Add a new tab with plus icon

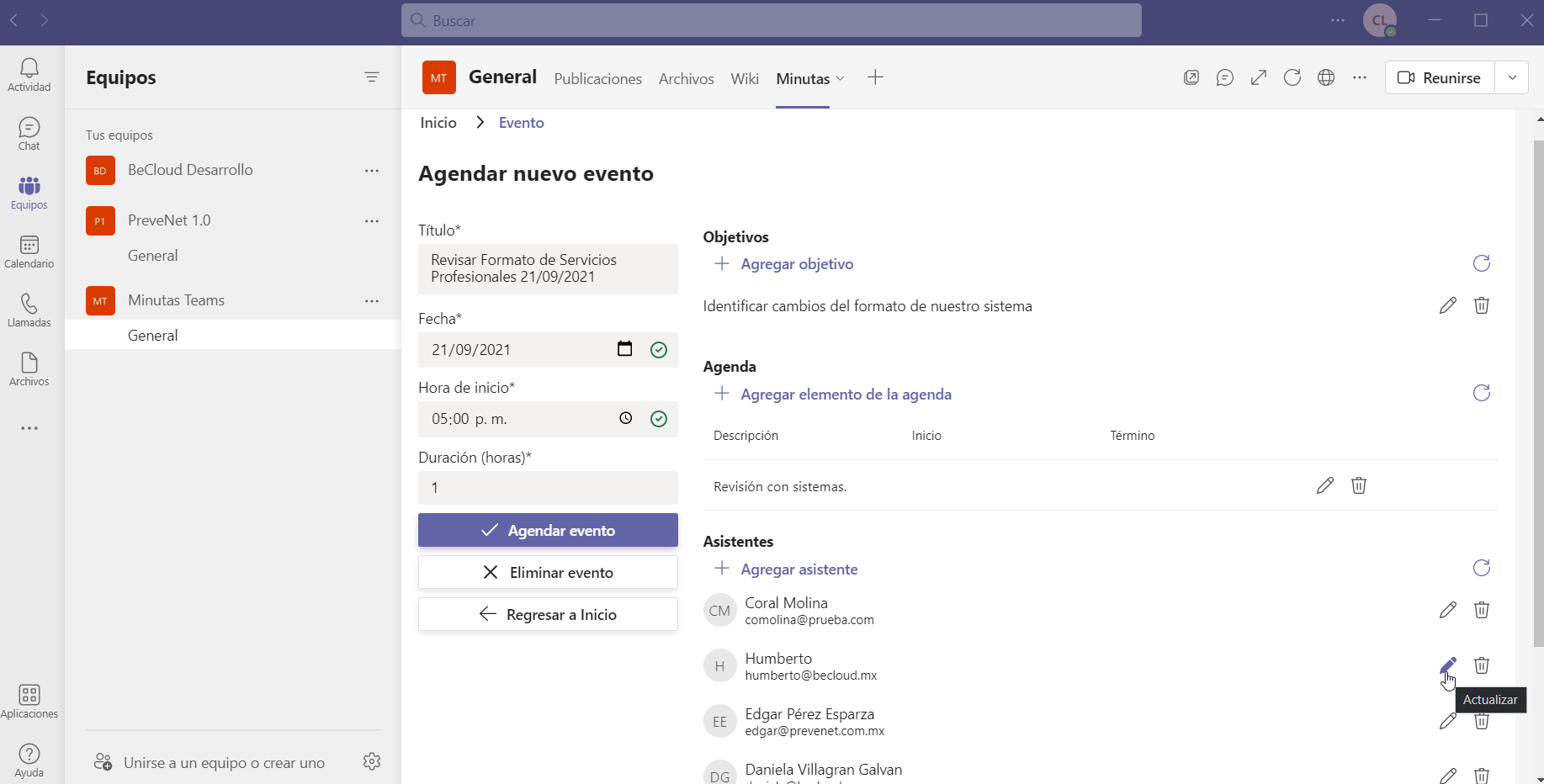(875, 77)
